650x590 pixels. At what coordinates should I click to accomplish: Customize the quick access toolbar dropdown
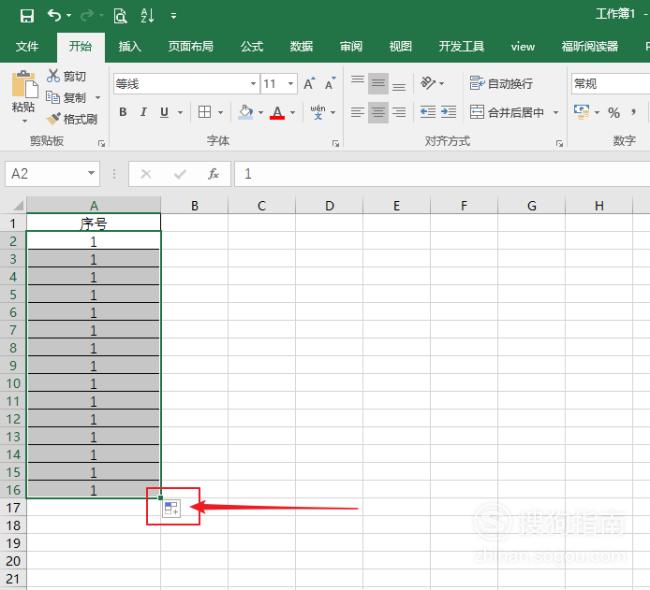click(173, 16)
